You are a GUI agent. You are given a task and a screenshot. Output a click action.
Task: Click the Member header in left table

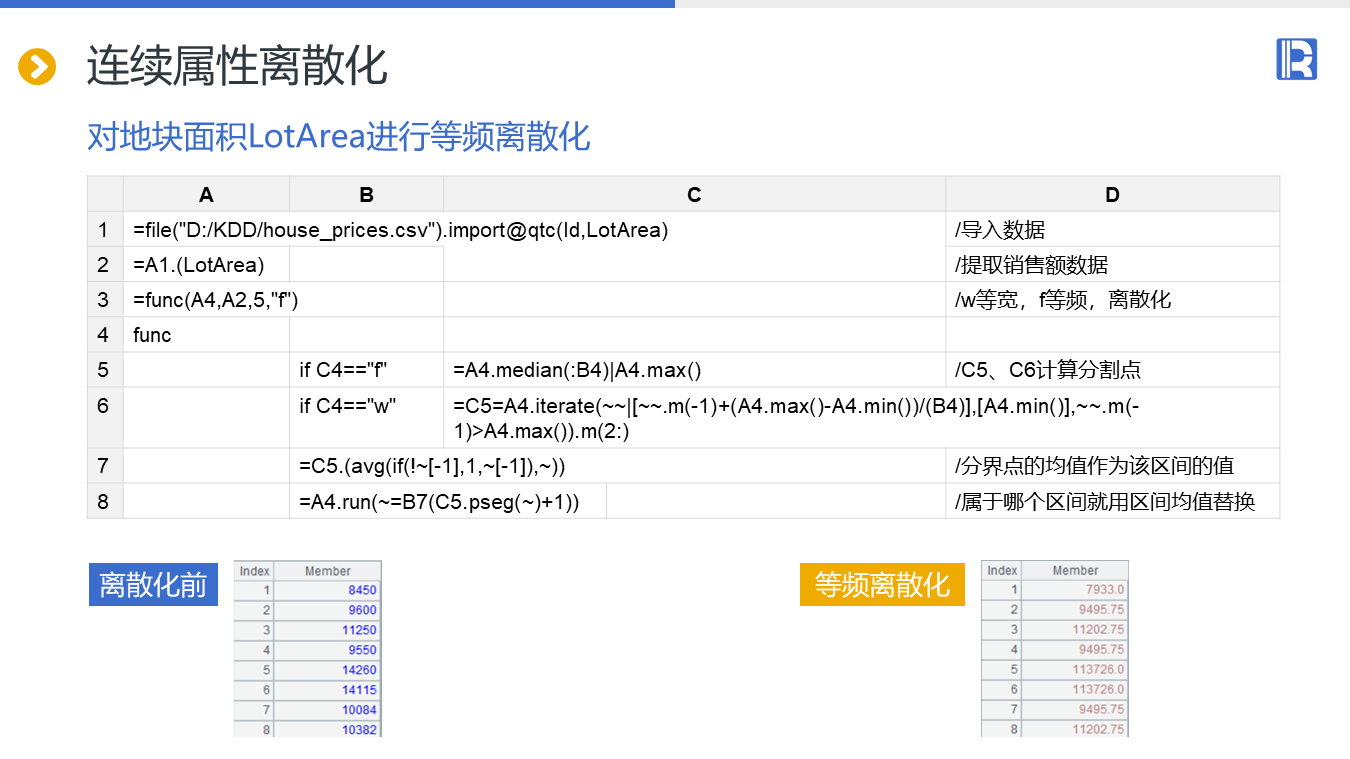(x=328, y=571)
